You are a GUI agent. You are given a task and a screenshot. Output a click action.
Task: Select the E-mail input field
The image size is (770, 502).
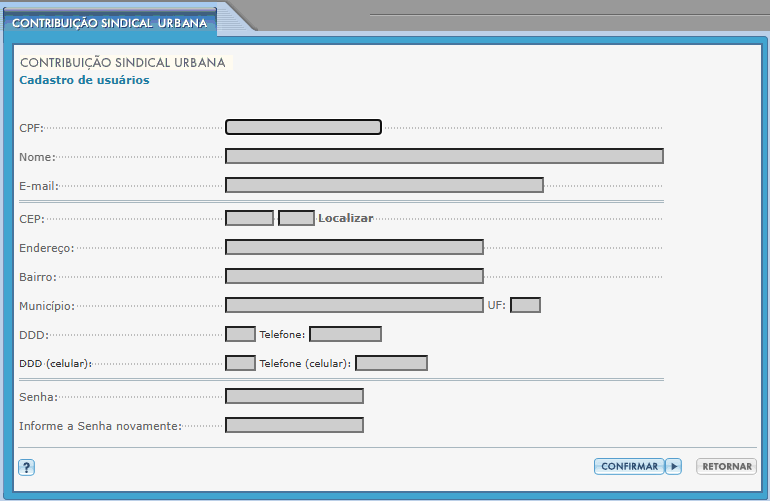384,185
